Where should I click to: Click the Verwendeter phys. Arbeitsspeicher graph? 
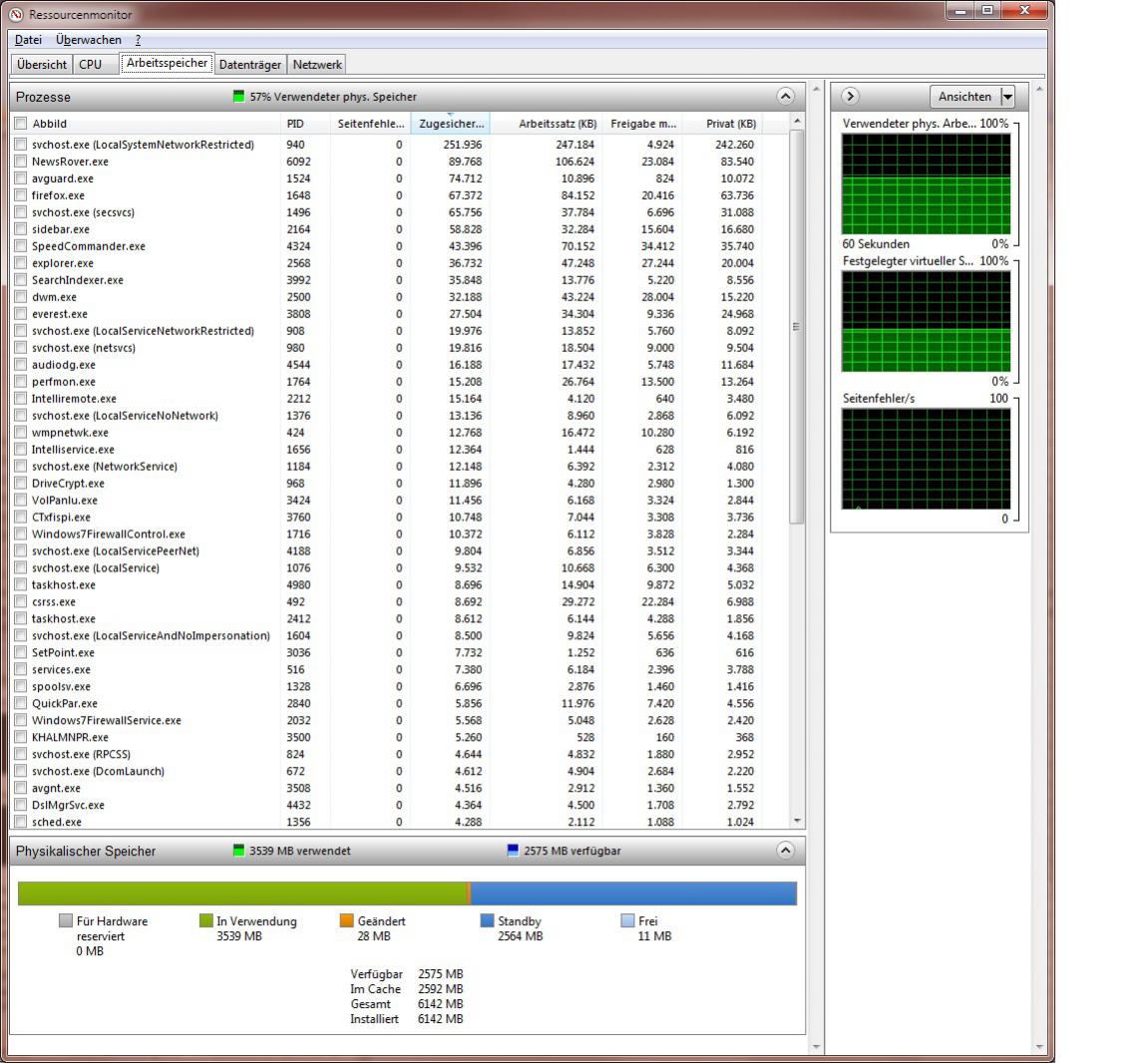[927, 183]
